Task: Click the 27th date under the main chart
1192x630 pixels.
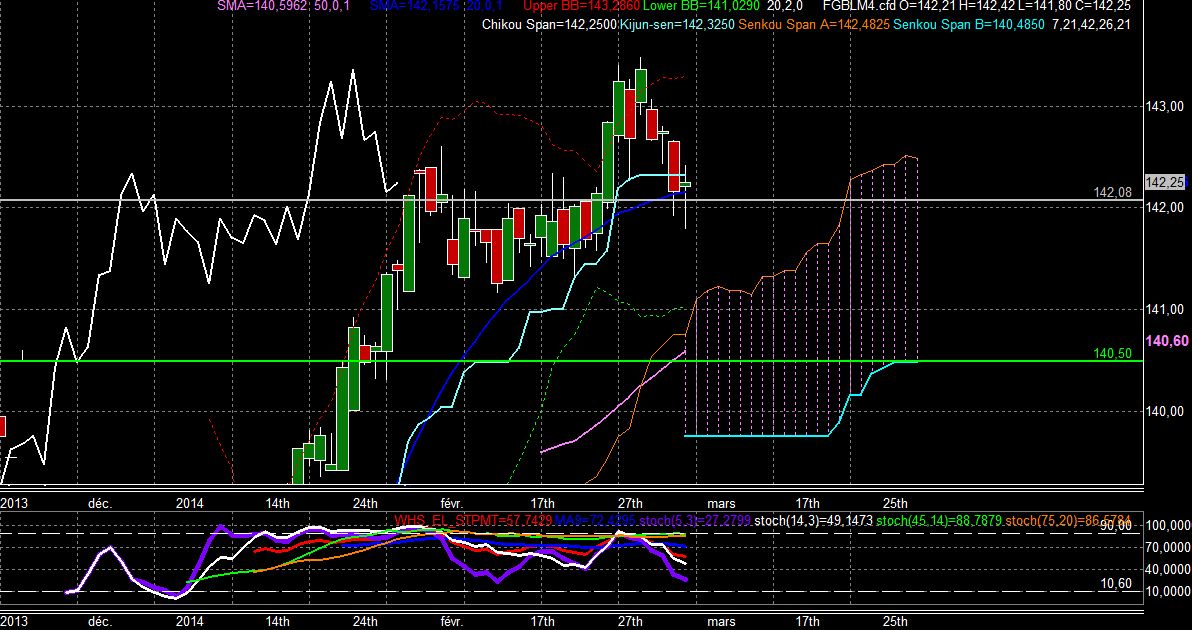Action: (630, 503)
